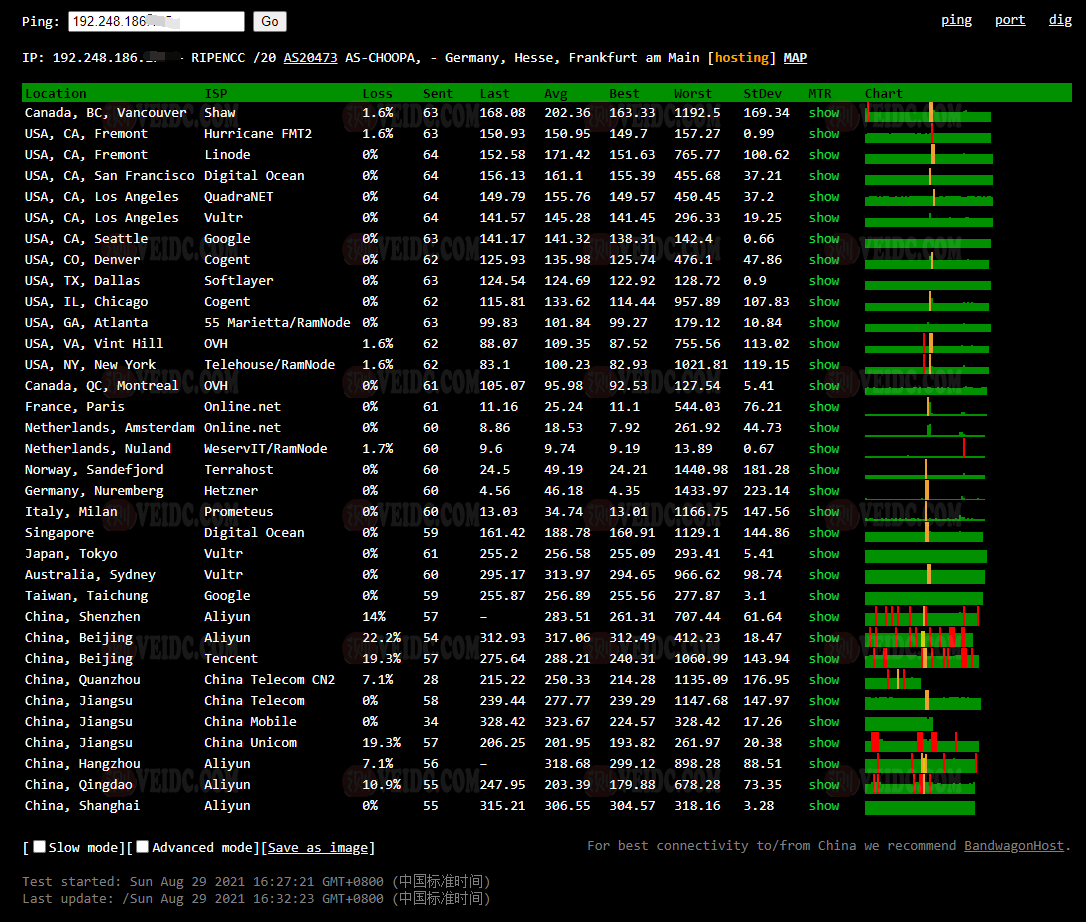This screenshot has height=922, width=1086.
Task: Open the AS20473 link
Action: (x=310, y=58)
